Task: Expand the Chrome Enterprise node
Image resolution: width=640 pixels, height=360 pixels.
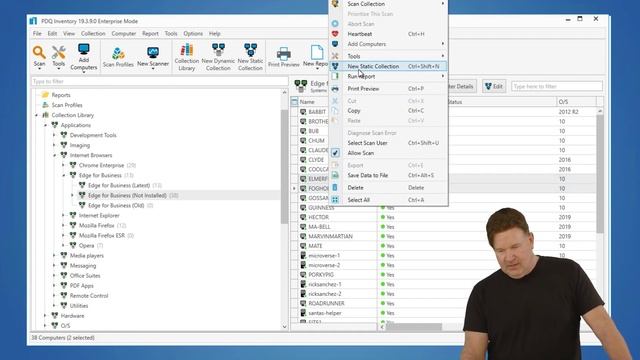Action: pyautogui.click(x=63, y=165)
